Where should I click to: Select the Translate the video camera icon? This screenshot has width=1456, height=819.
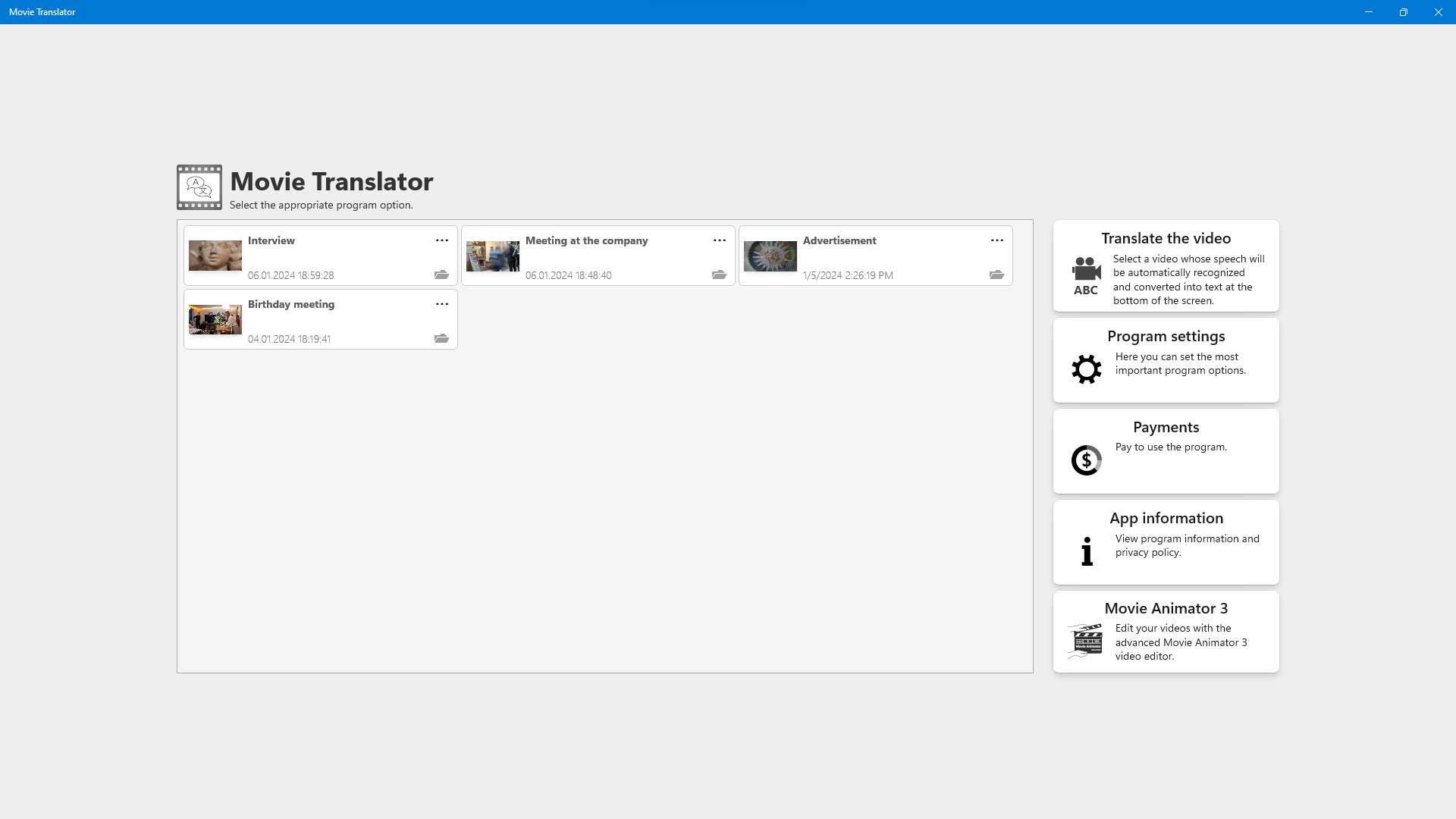tap(1085, 273)
